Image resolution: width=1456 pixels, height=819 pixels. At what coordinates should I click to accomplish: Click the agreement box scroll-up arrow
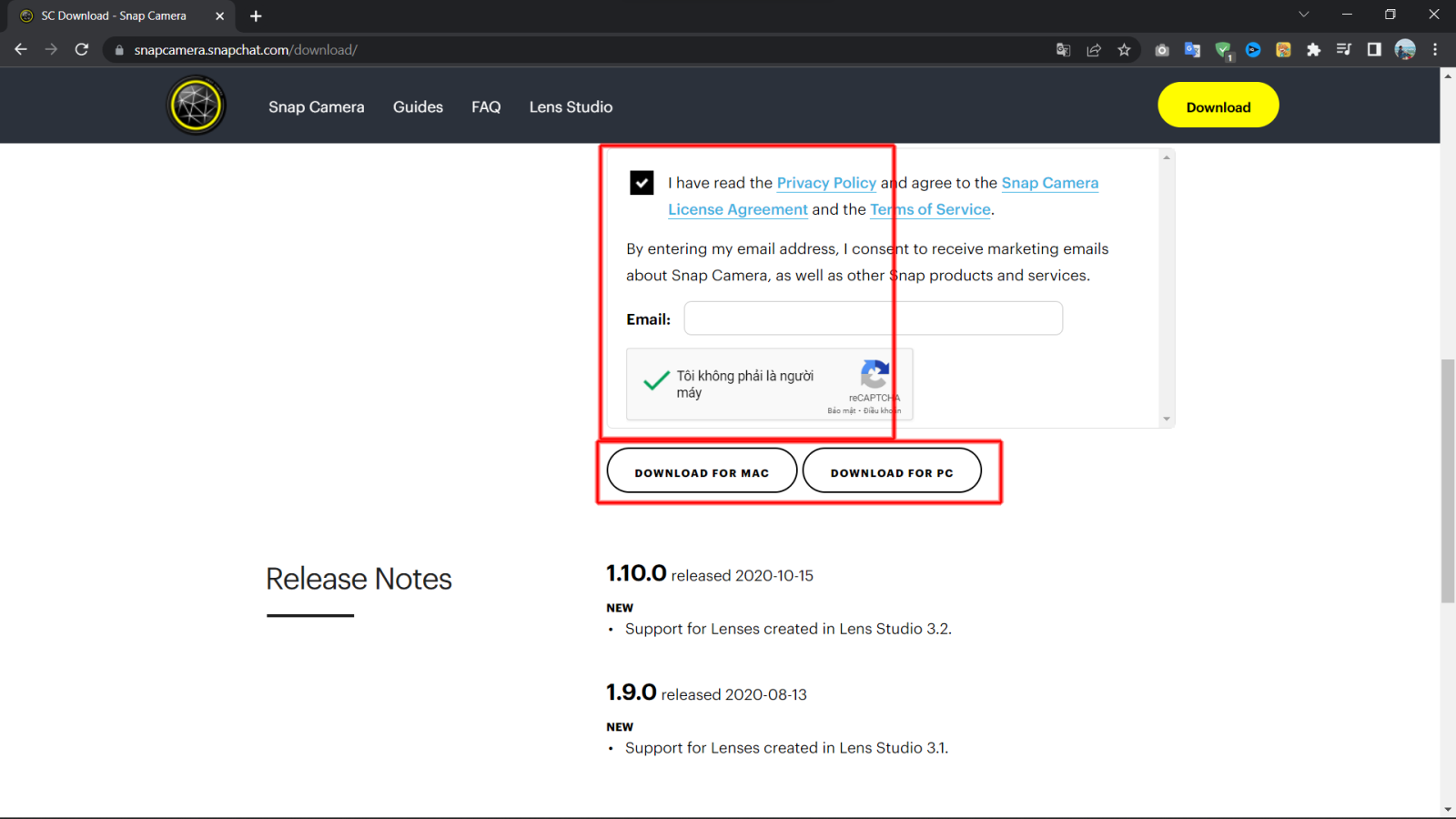tap(1167, 157)
